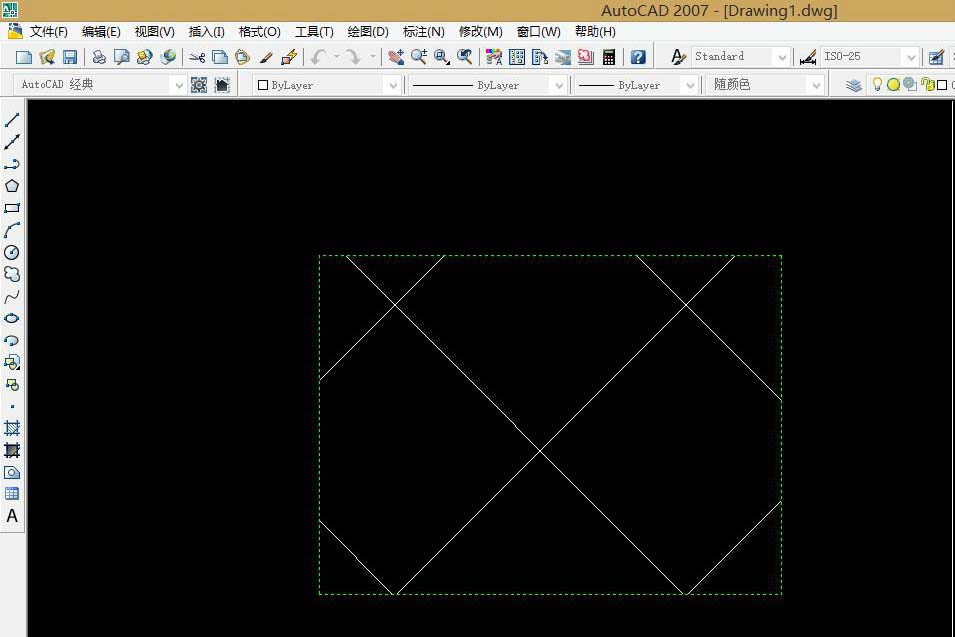Select the Multiline Text tool

12,516
